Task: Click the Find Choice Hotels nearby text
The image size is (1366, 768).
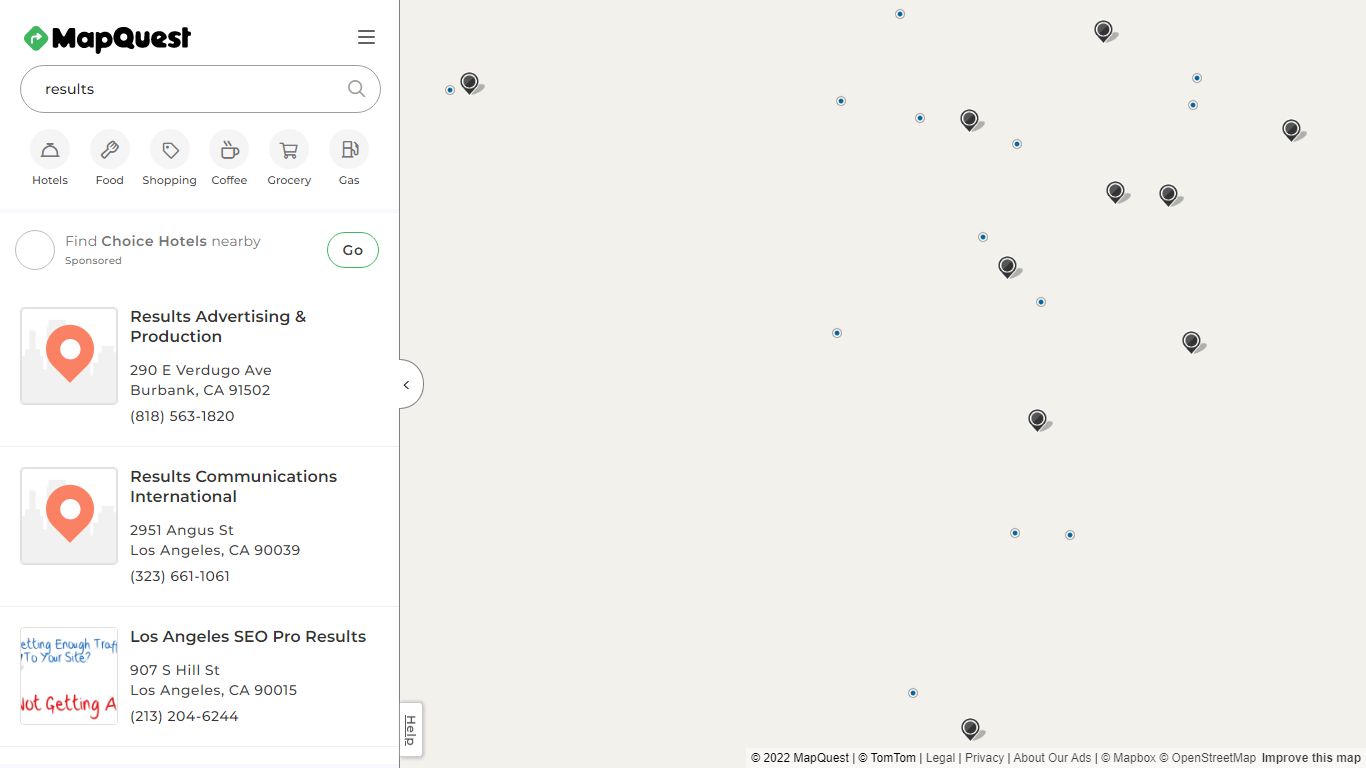Action: point(163,241)
